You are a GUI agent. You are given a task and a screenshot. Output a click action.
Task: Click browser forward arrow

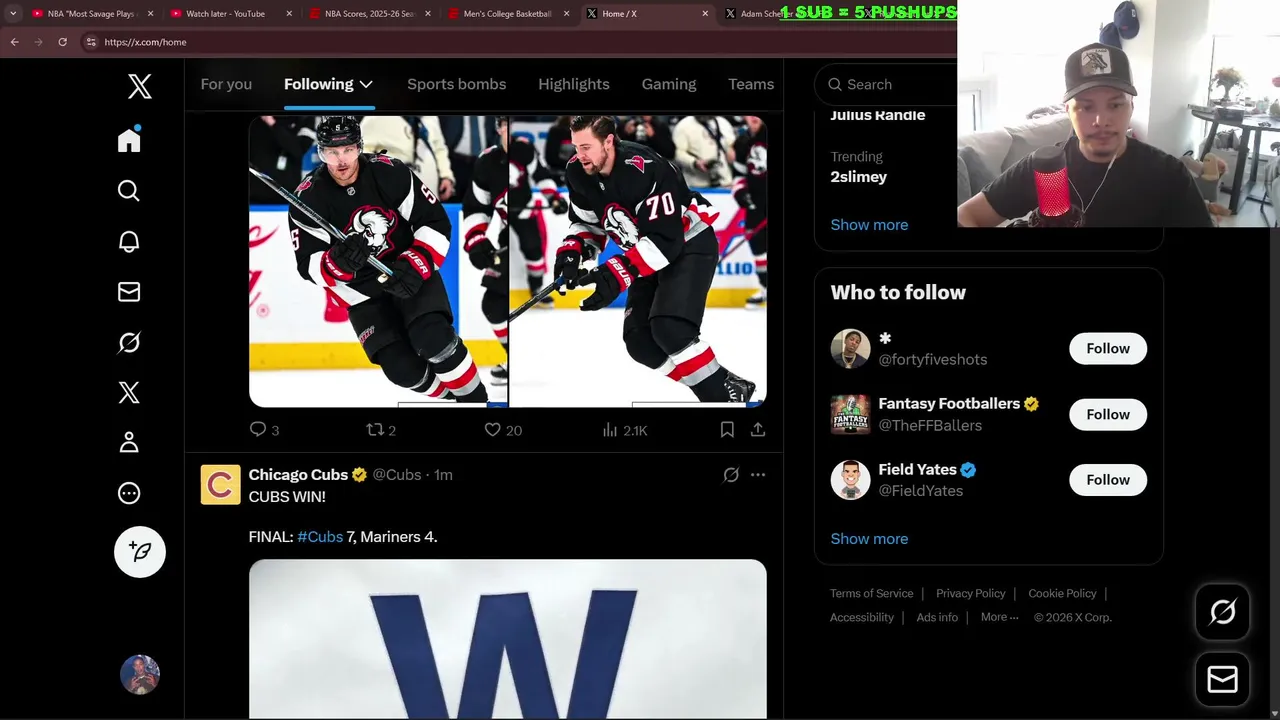coord(39,42)
